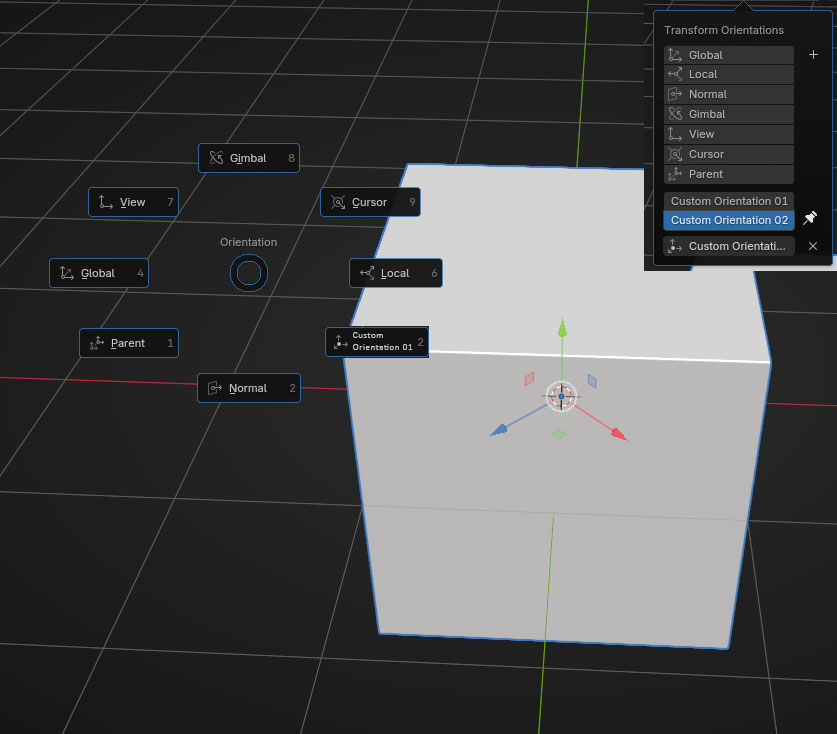Choose Normal in the Orientation pie menu
Image resolution: width=837 pixels, height=734 pixels.
(249, 388)
